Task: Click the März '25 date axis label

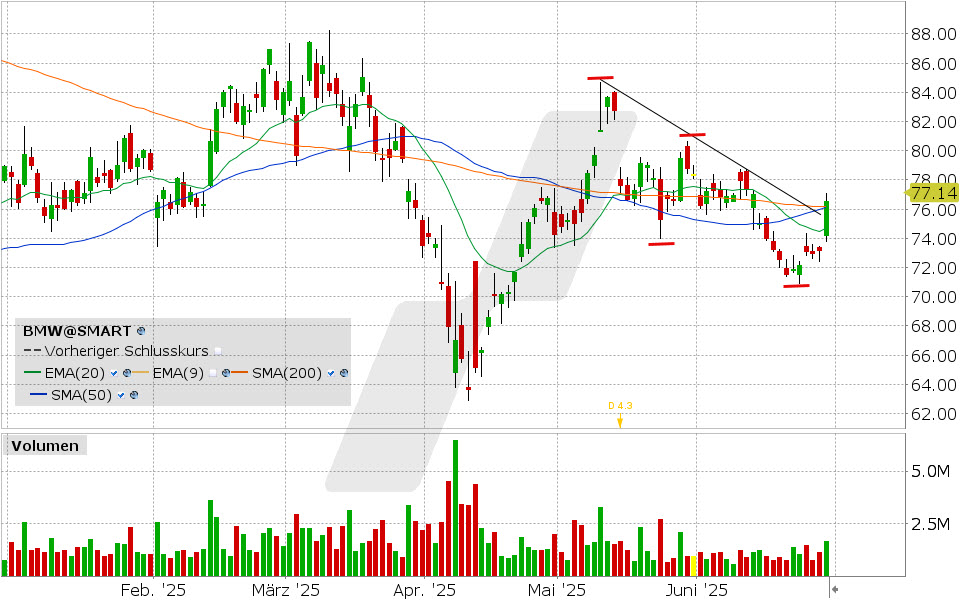Action: (x=286, y=590)
